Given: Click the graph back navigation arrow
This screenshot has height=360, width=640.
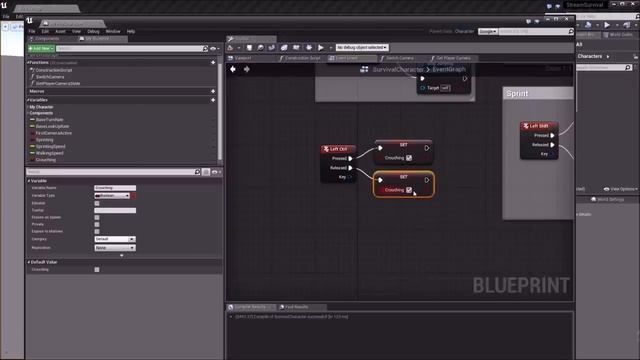Looking at the screenshot, I should (x=233, y=69).
